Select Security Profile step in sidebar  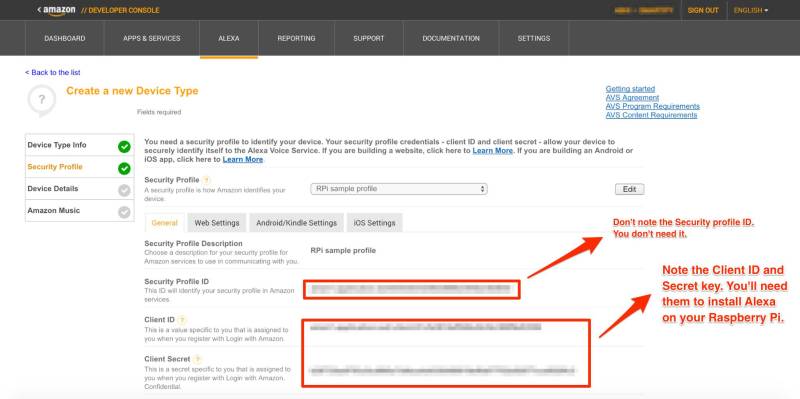[80, 167]
